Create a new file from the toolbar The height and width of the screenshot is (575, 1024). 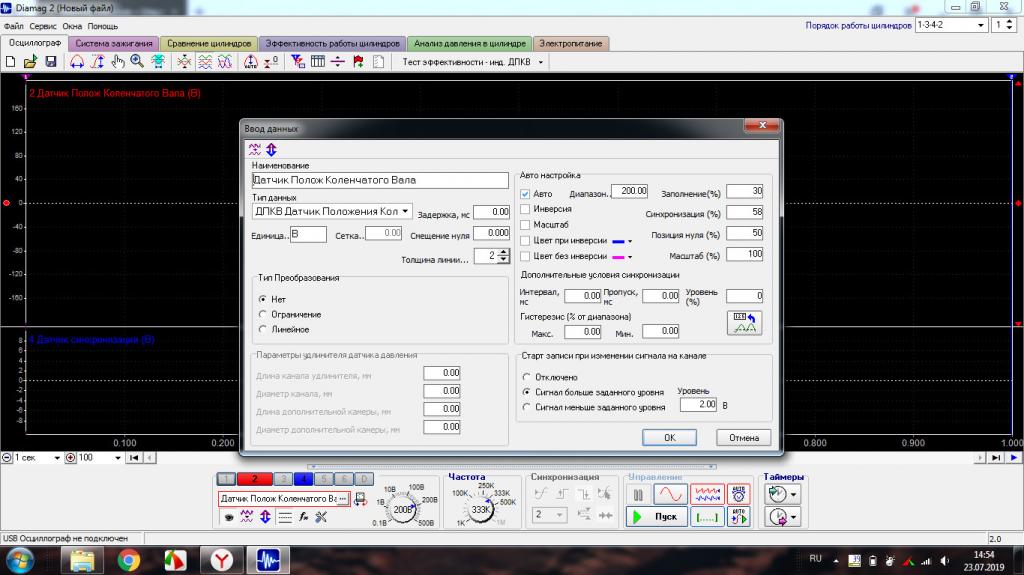click(x=10, y=62)
